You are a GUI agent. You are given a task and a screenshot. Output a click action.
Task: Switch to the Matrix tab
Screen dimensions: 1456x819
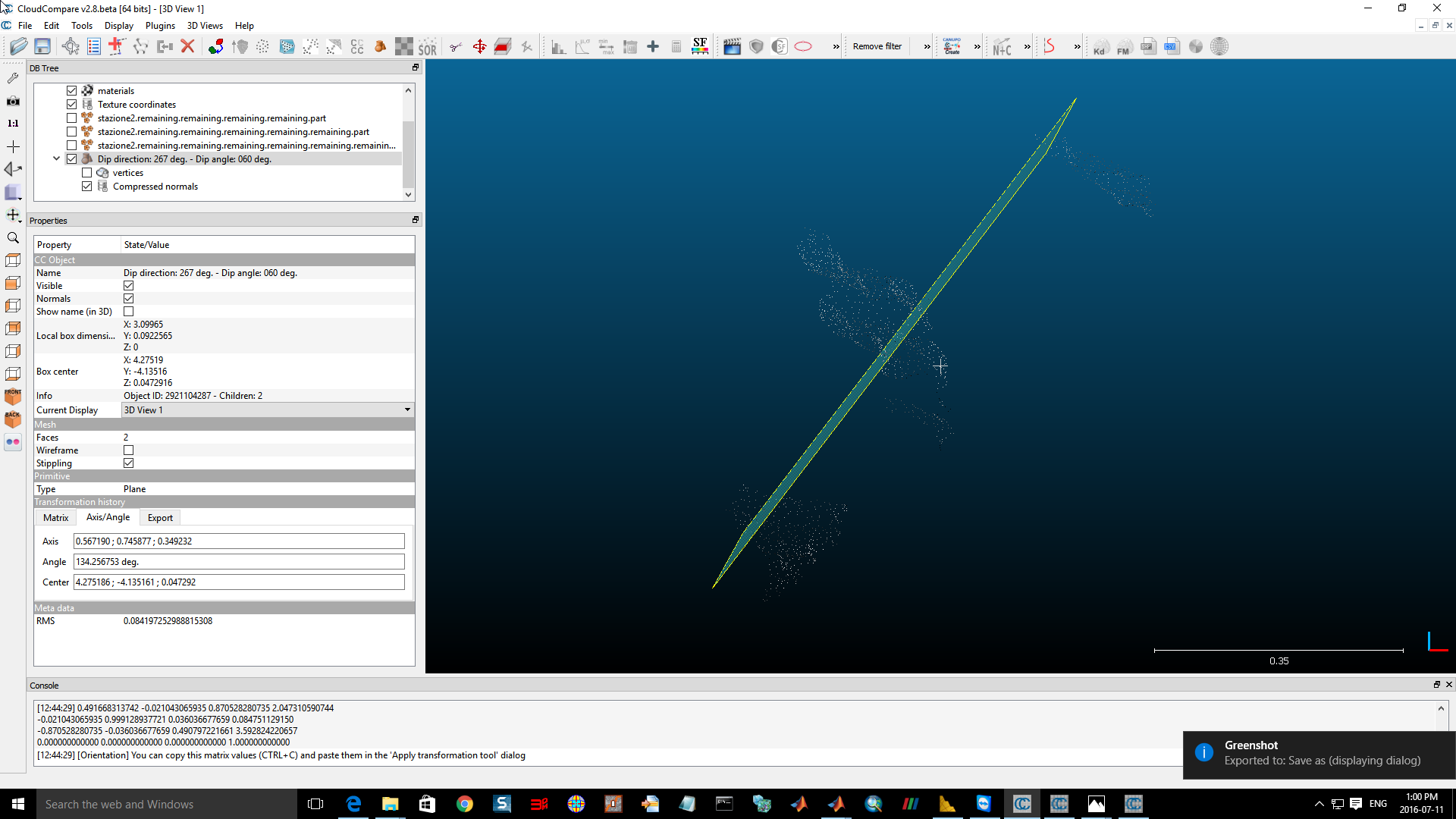click(55, 518)
